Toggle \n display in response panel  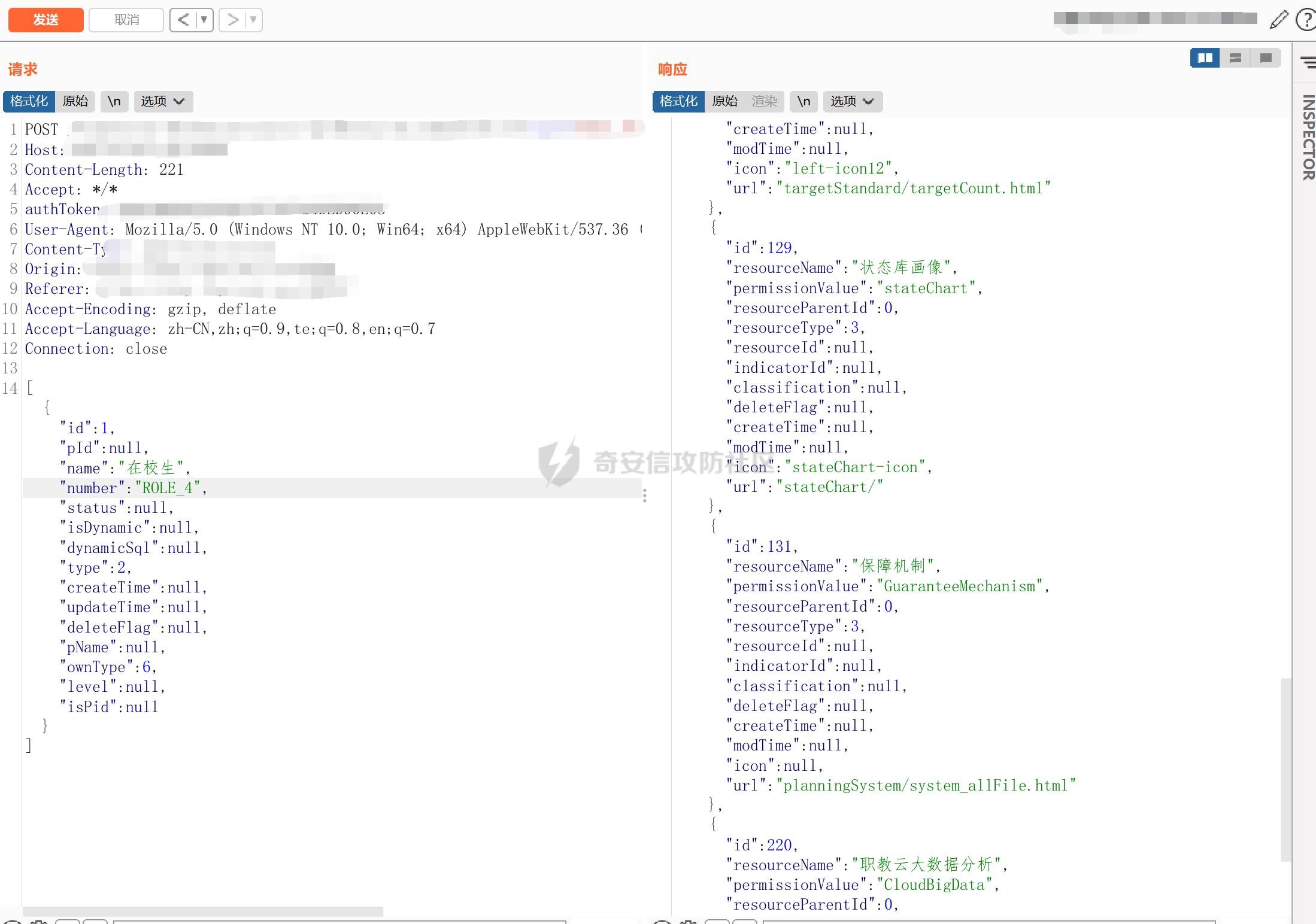tap(803, 101)
